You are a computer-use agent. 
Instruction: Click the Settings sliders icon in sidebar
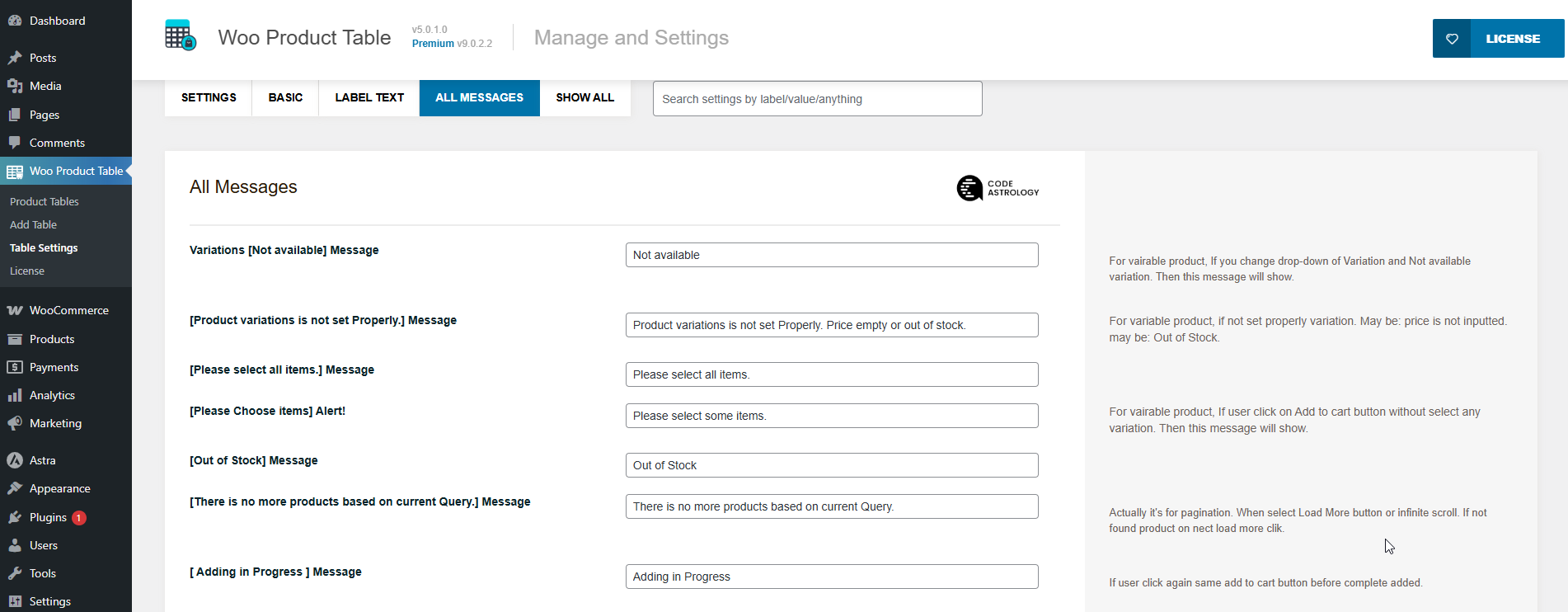tap(15, 601)
